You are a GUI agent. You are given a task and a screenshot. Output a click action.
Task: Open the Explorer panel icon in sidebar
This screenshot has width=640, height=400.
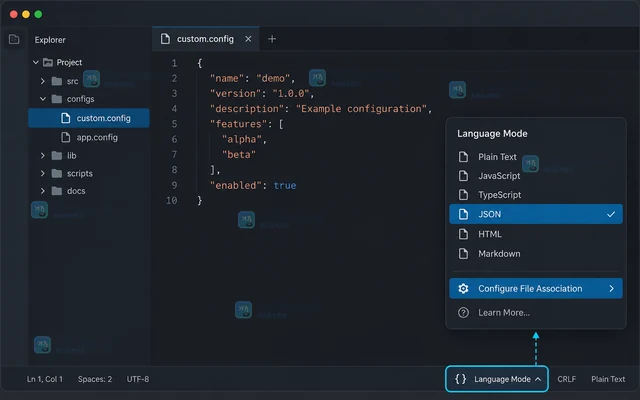(14, 39)
